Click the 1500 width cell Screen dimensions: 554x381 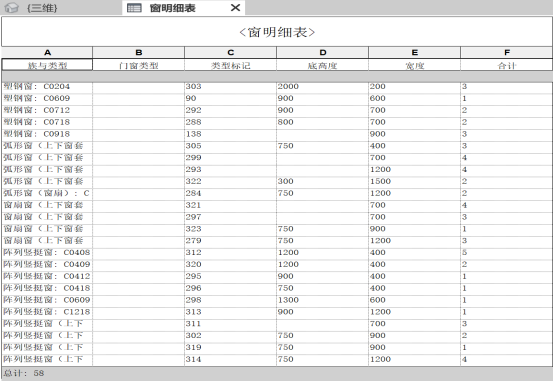tap(414, 181)
